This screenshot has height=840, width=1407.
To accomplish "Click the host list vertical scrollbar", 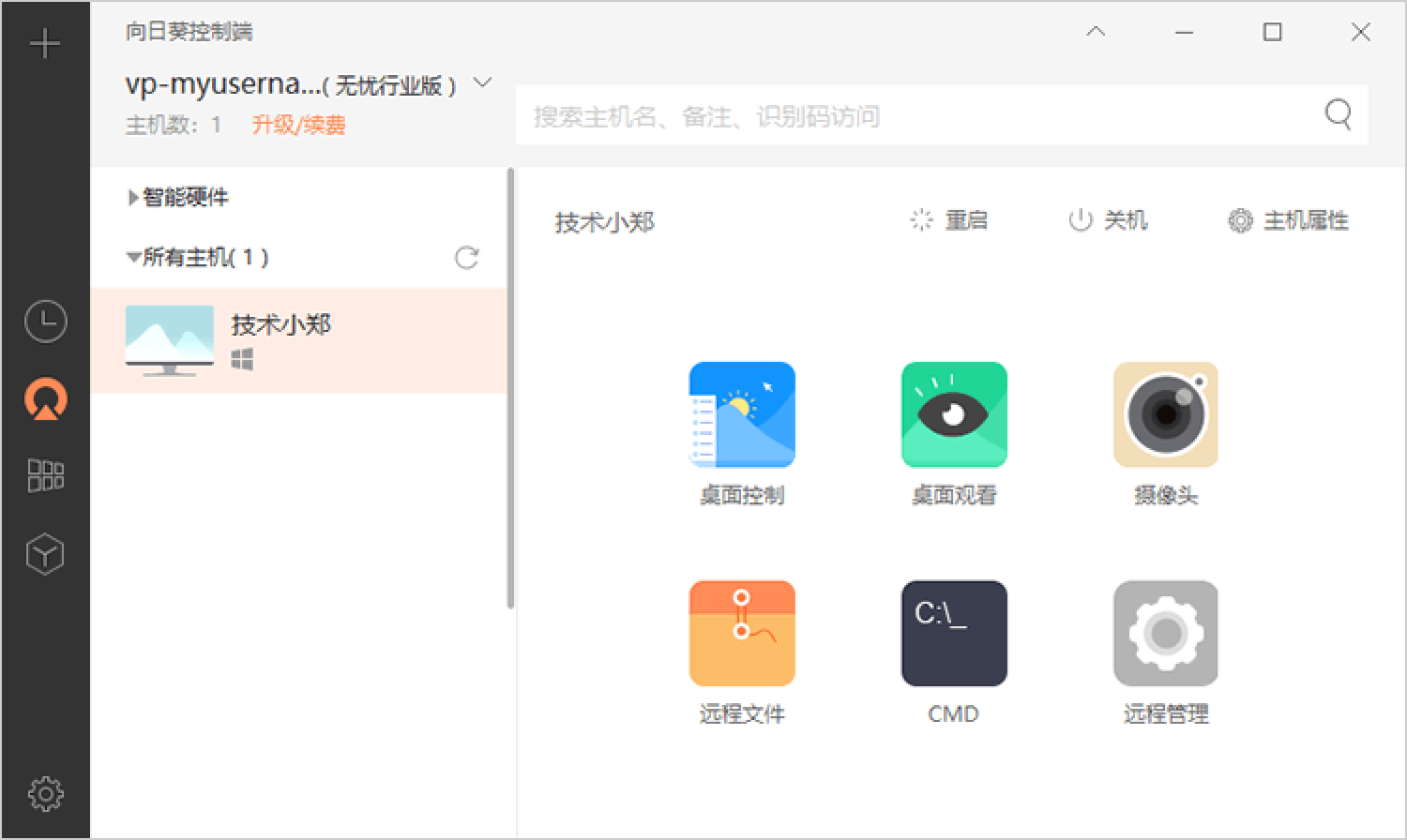I will point(511,388).
